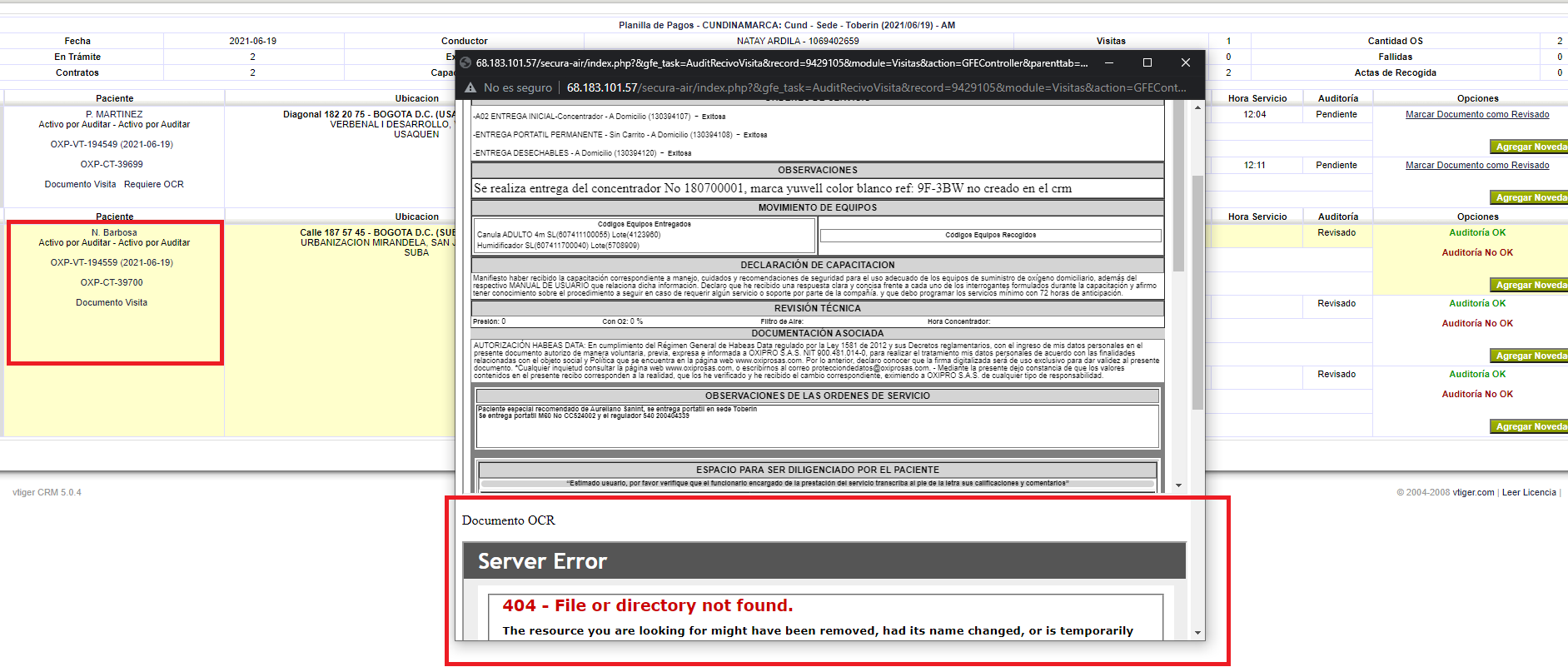Click the Pendiente status of the 12:11 visit
1568x672 pixels.
tap(1337, 166)
